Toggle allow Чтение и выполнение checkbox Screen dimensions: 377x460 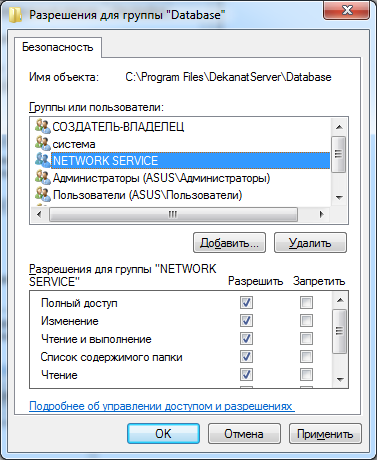tap(246, 339)
